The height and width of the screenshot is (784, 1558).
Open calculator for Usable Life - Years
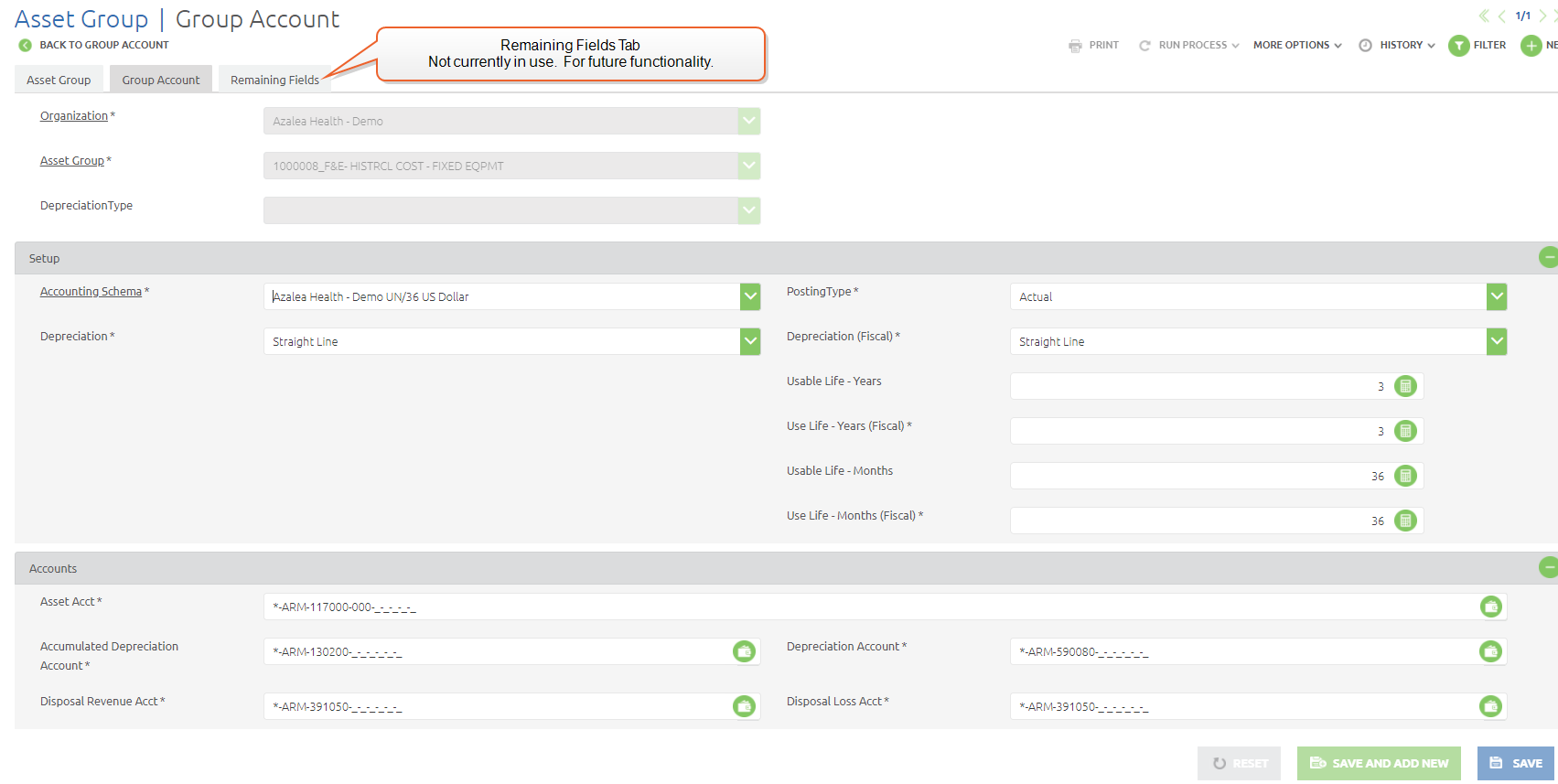tap(1405, 386)
